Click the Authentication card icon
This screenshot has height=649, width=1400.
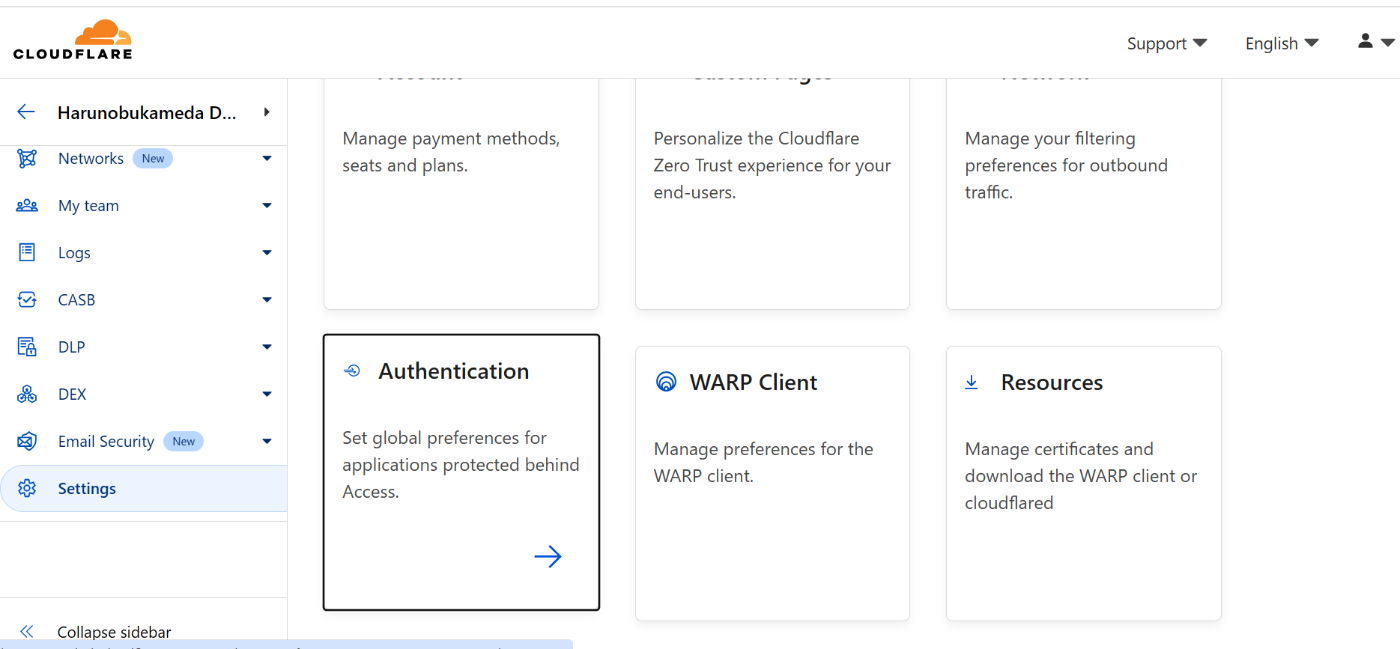point(352,371)
